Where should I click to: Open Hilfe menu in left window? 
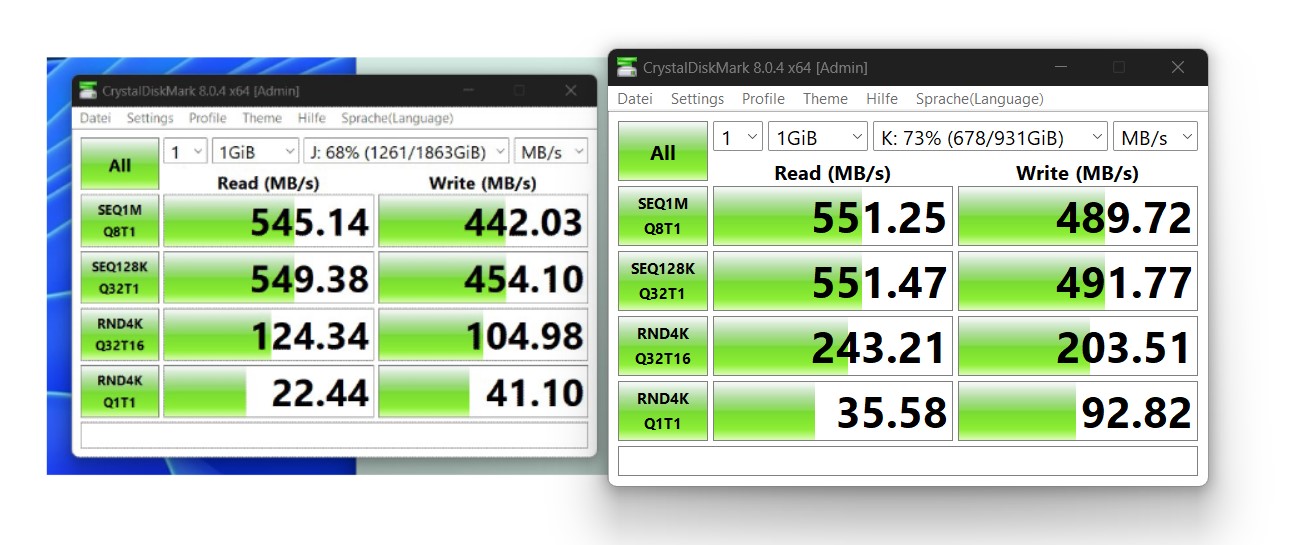(x=312, y=118)
